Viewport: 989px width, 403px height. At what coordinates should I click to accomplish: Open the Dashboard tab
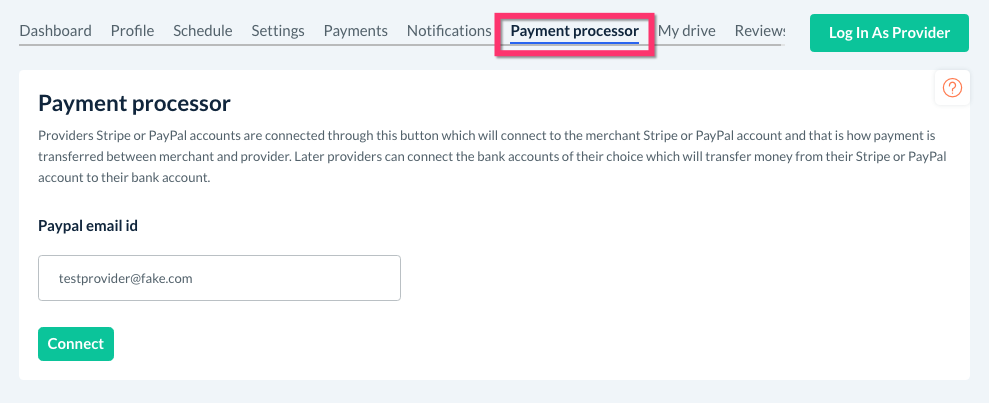[x=55, y=30]
